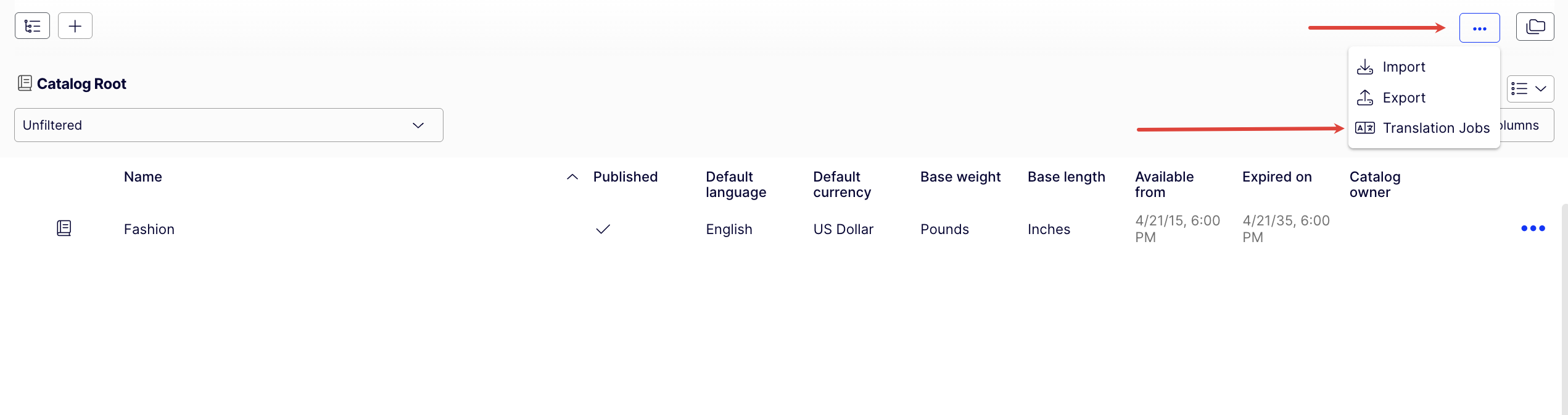Toggle the Published checkmark for Fashion
Viewport: 1568px width, 415px height.
[x=603, y=229]
